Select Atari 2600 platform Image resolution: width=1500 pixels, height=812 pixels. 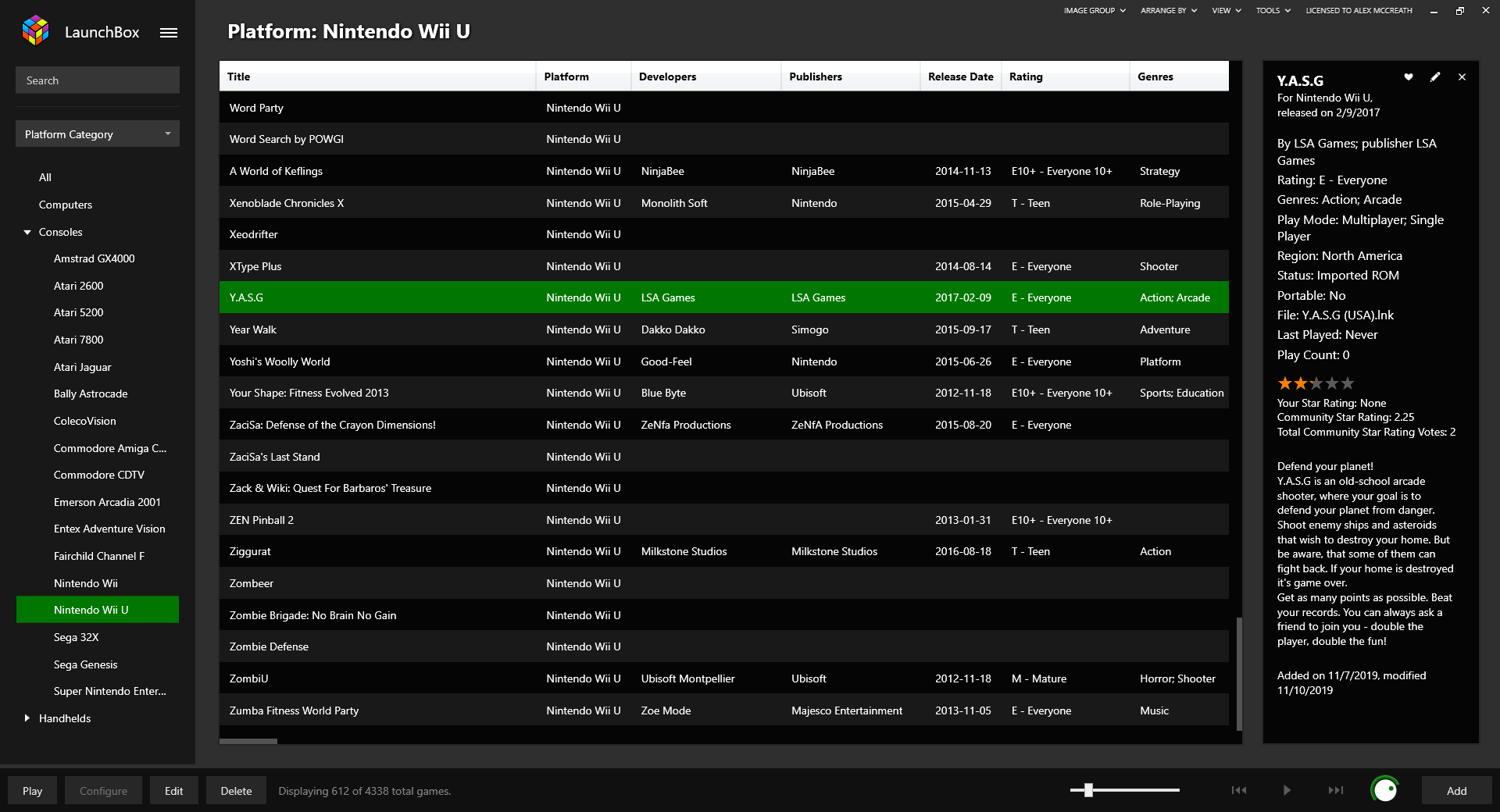[x=78, y=286]
